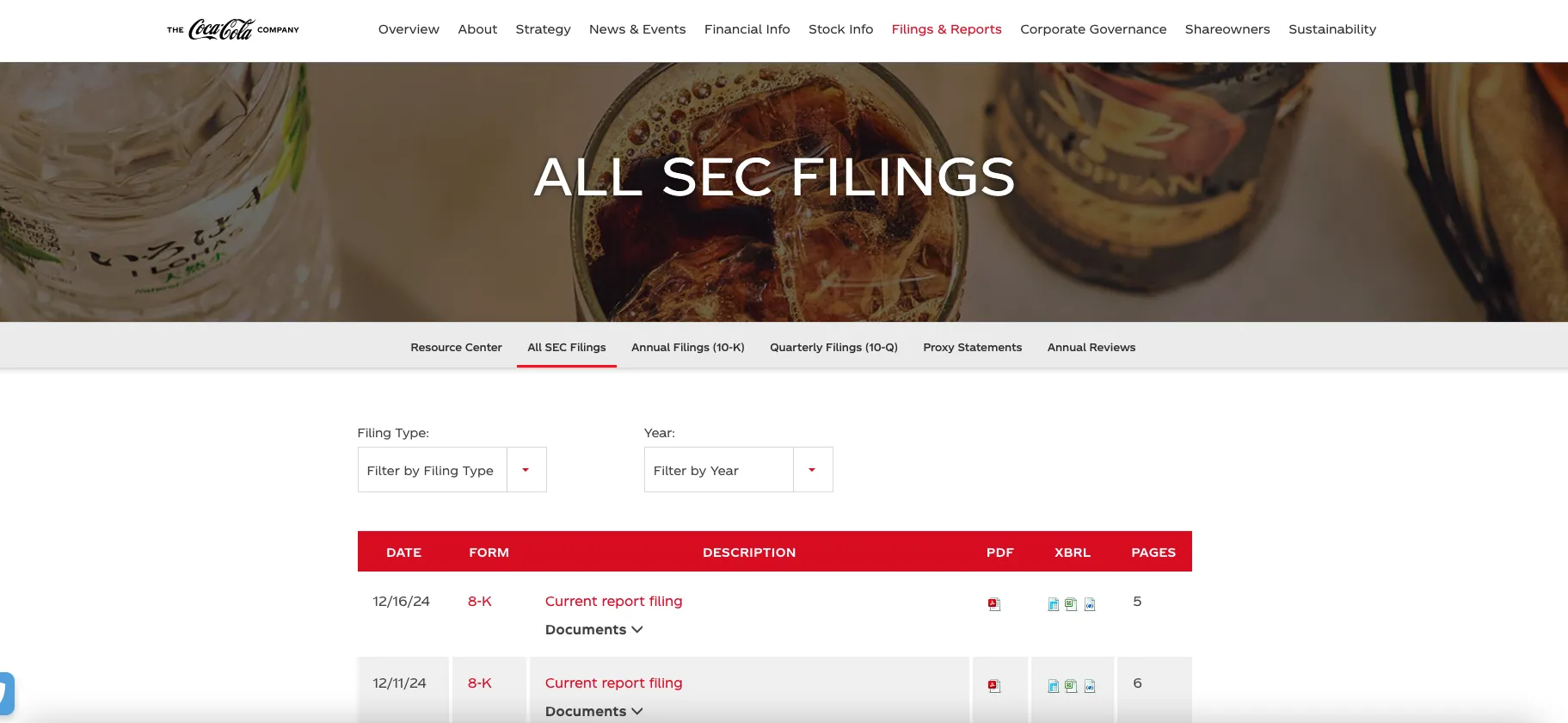Open the Filings & Reports menu item
The image size is (1568, 723).
point(946,29)
